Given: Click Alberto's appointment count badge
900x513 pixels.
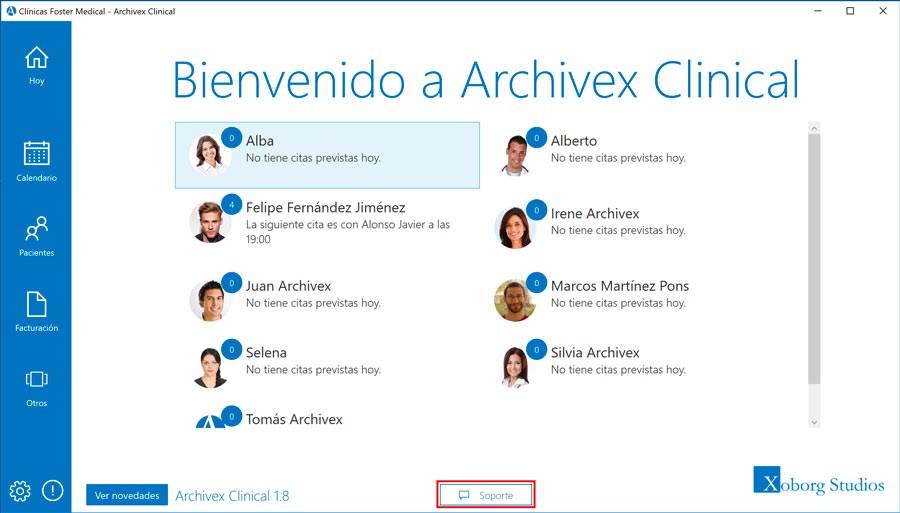Looking at the screenshot, I should coord(537,138).
